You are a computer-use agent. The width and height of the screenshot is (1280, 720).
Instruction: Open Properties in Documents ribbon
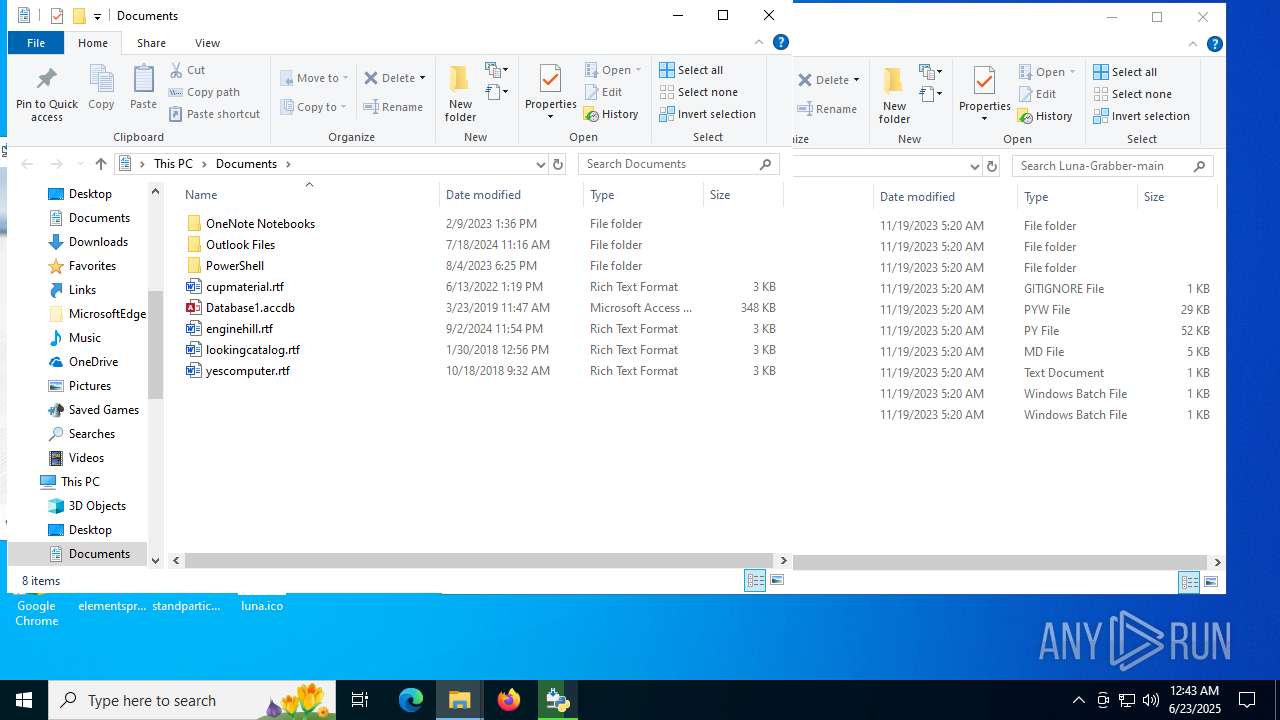(551, 93)
